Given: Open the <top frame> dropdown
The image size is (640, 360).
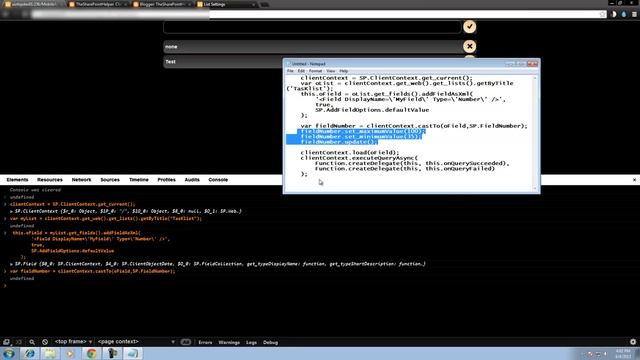Looking at the screenshot, I should tap(73, 342).
